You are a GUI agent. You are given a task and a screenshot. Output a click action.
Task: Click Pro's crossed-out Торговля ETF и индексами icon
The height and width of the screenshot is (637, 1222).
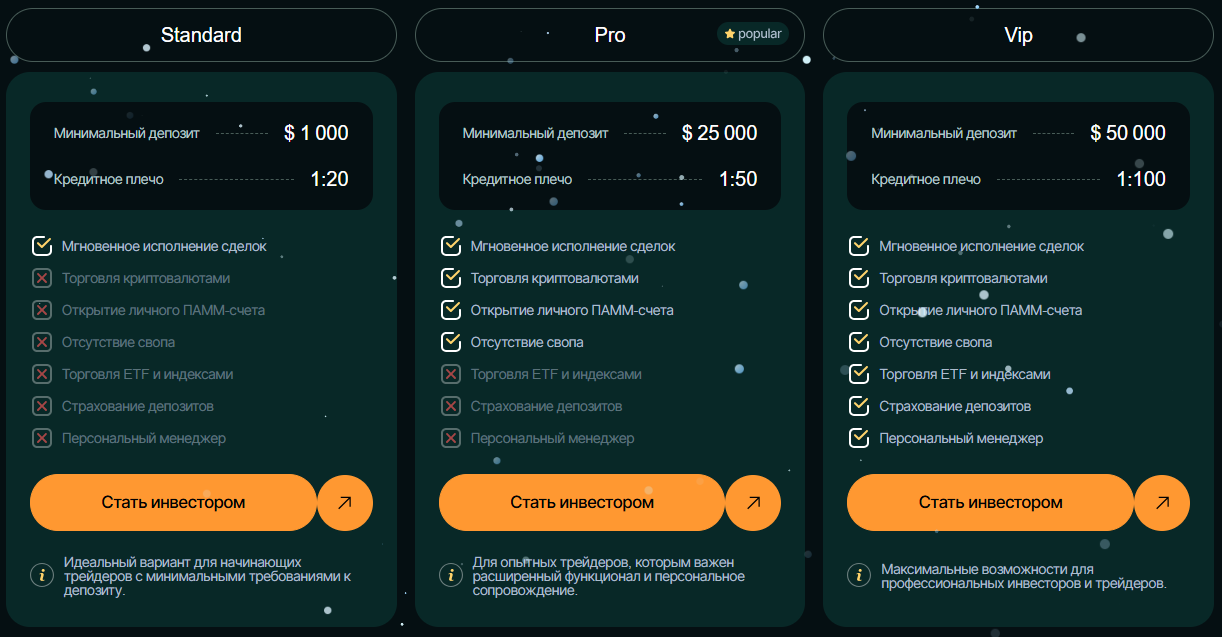tap(450, 374)
